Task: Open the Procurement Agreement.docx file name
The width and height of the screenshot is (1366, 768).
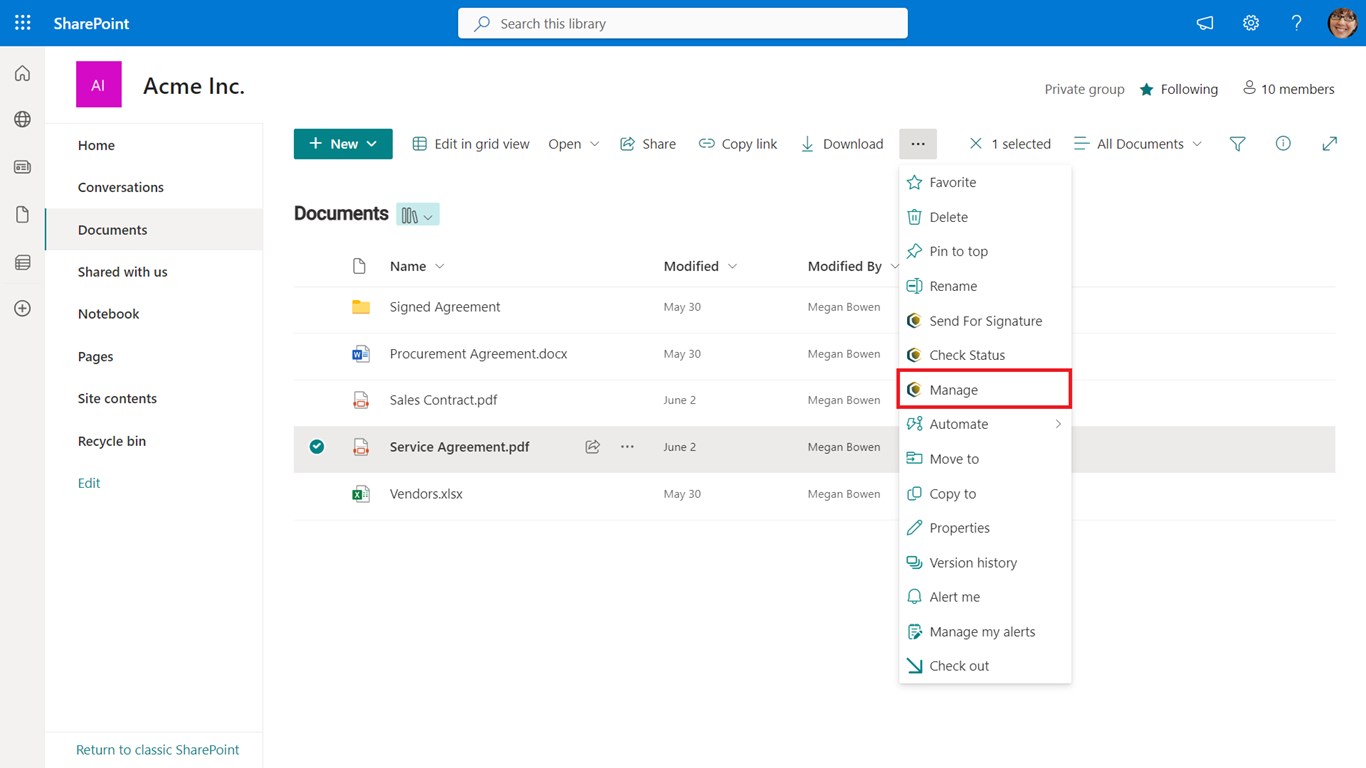Action: pos(478,354)
